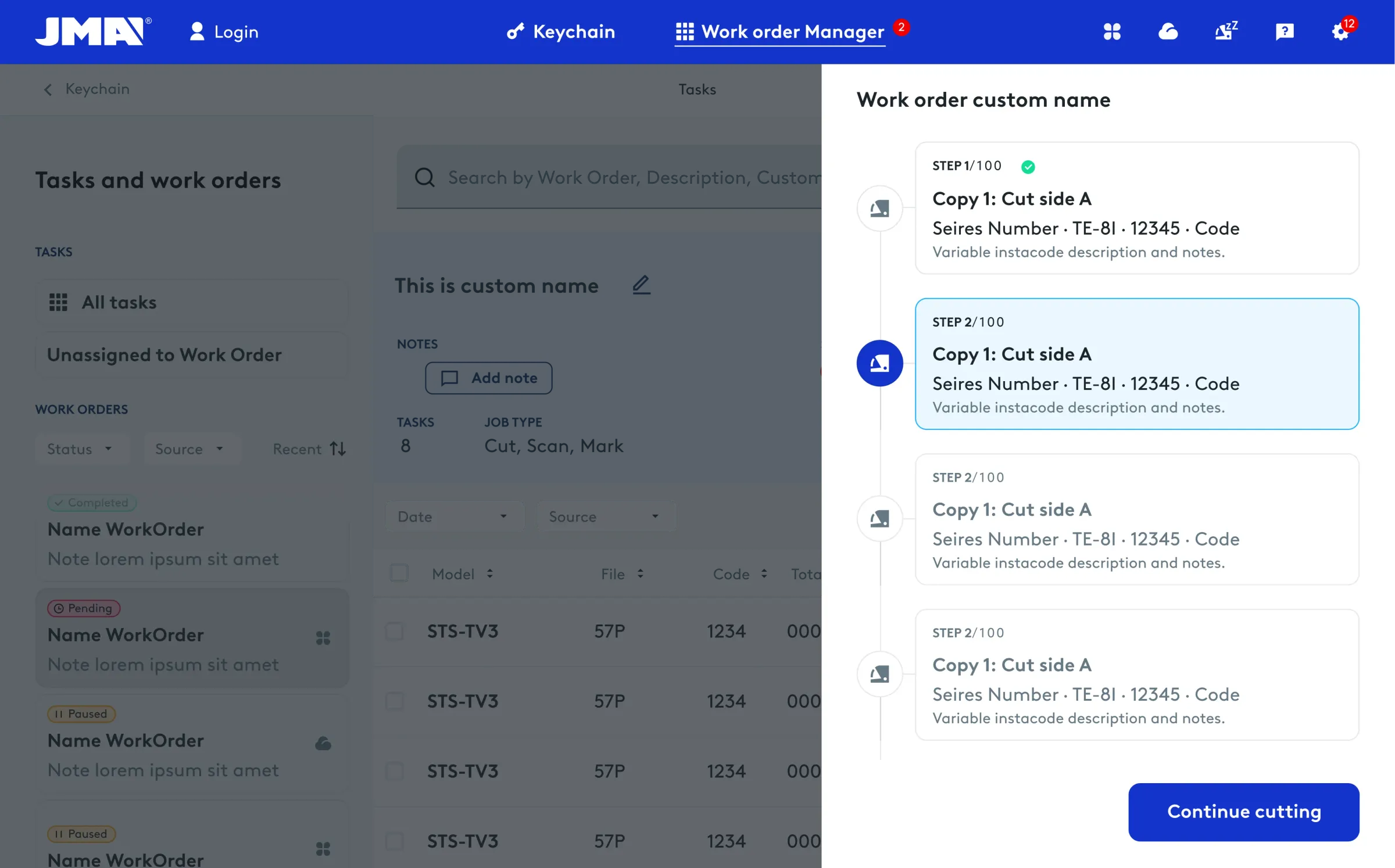Click the four-dot apps icon in header
Screen dimensions: 1395x868
tap(1111, 31)
